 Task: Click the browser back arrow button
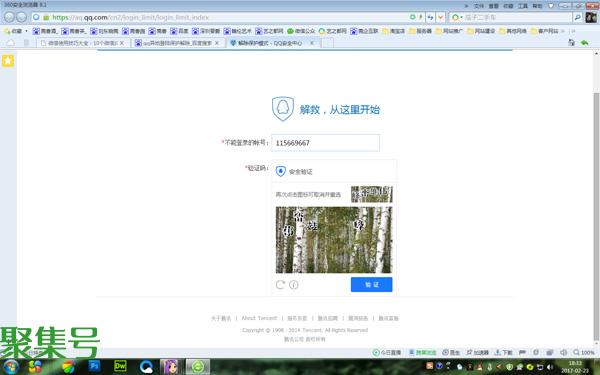tap(10, 17)
